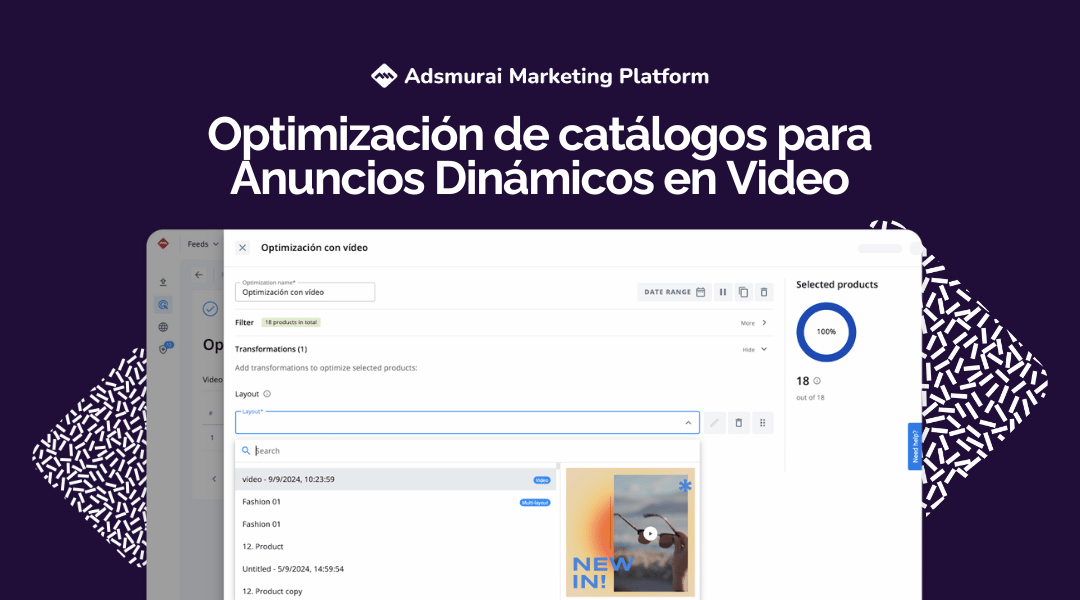Click the Layout dropdown up chevron

point(688,423)
